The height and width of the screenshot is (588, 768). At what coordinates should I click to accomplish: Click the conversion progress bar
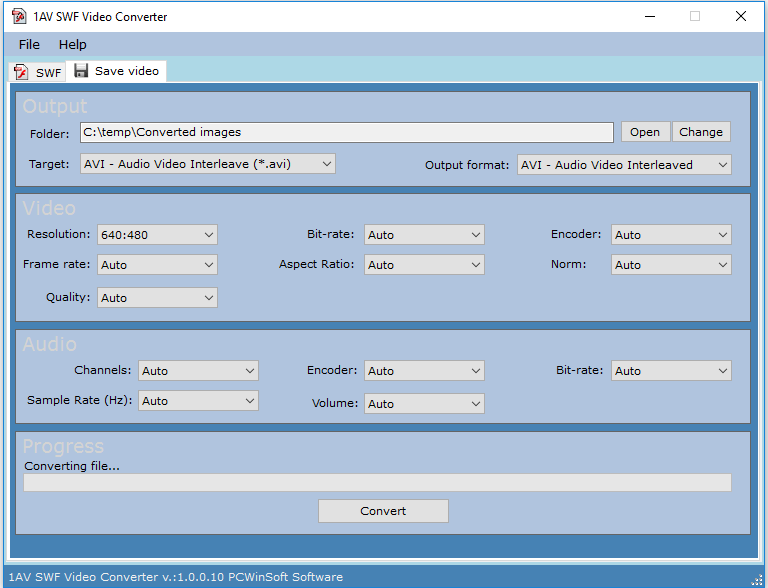tap(377, 483)
